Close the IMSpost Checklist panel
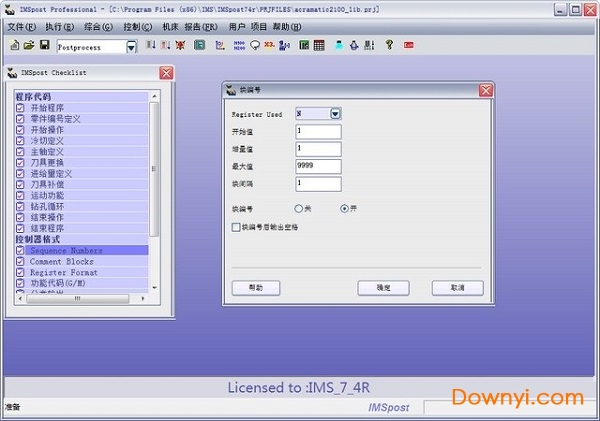This screenshot has width=600, height=421. coord(166,73)
